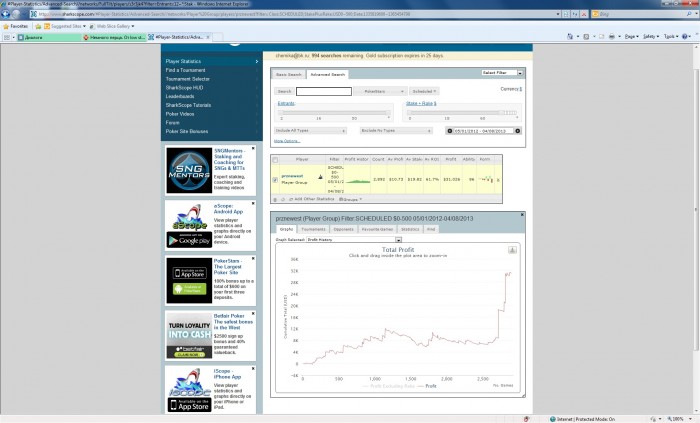Click the browser print icon

point(612,37)
